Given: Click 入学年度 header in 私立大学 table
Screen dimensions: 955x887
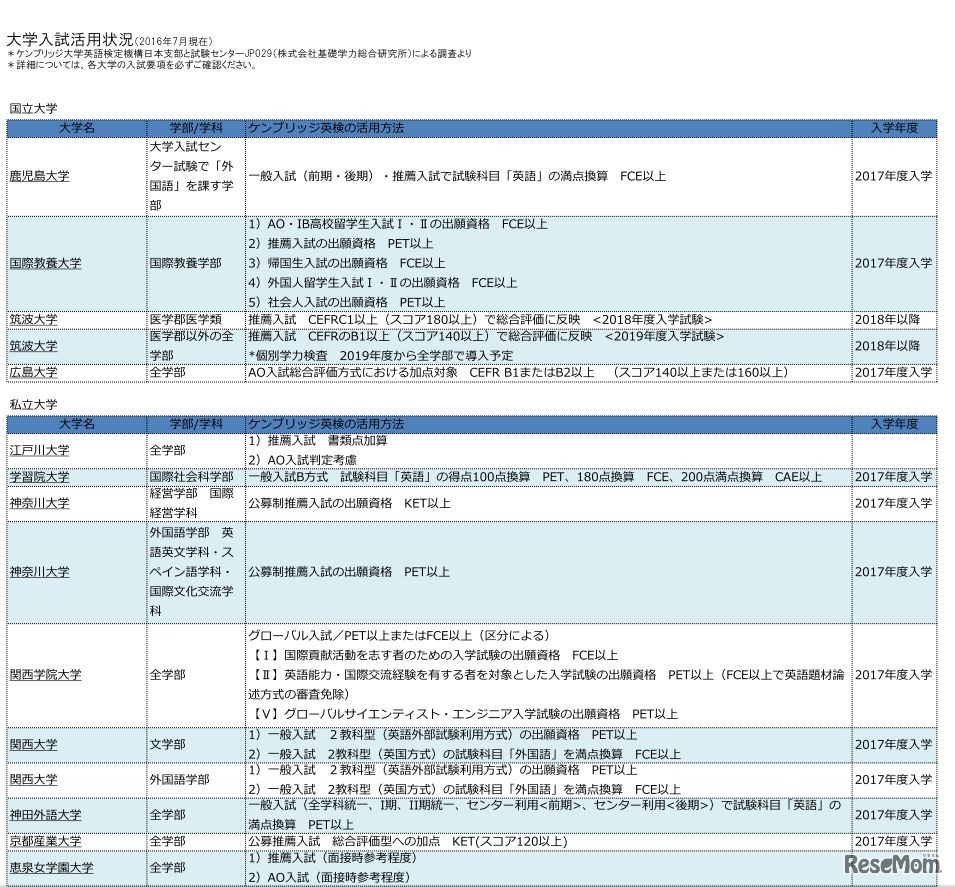Looking at the screenshot, I should click(x=893, y=424).
